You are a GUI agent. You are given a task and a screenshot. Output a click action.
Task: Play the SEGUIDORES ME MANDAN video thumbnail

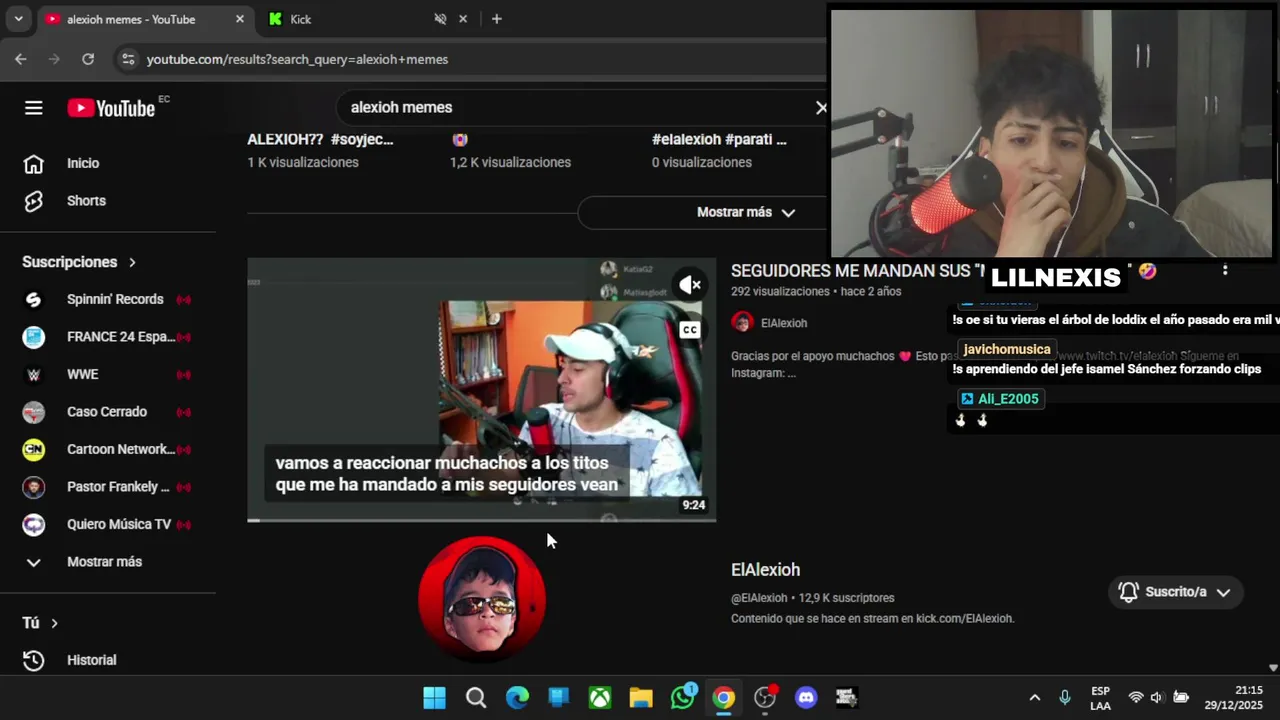[x=481, y=390]
